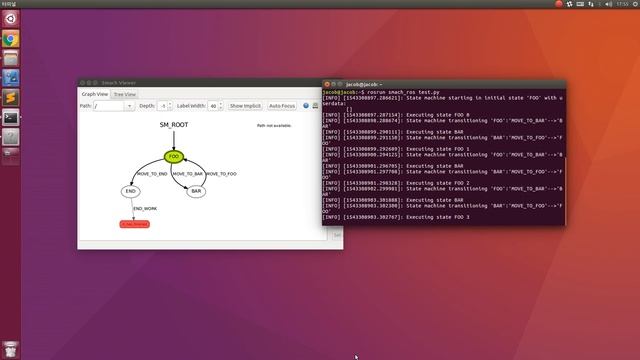Image resolution: width=640 pixels, height=360 pixels.
Task: Click the Set button at Smach Viewer bottom
Action: [x=337, y=236]
